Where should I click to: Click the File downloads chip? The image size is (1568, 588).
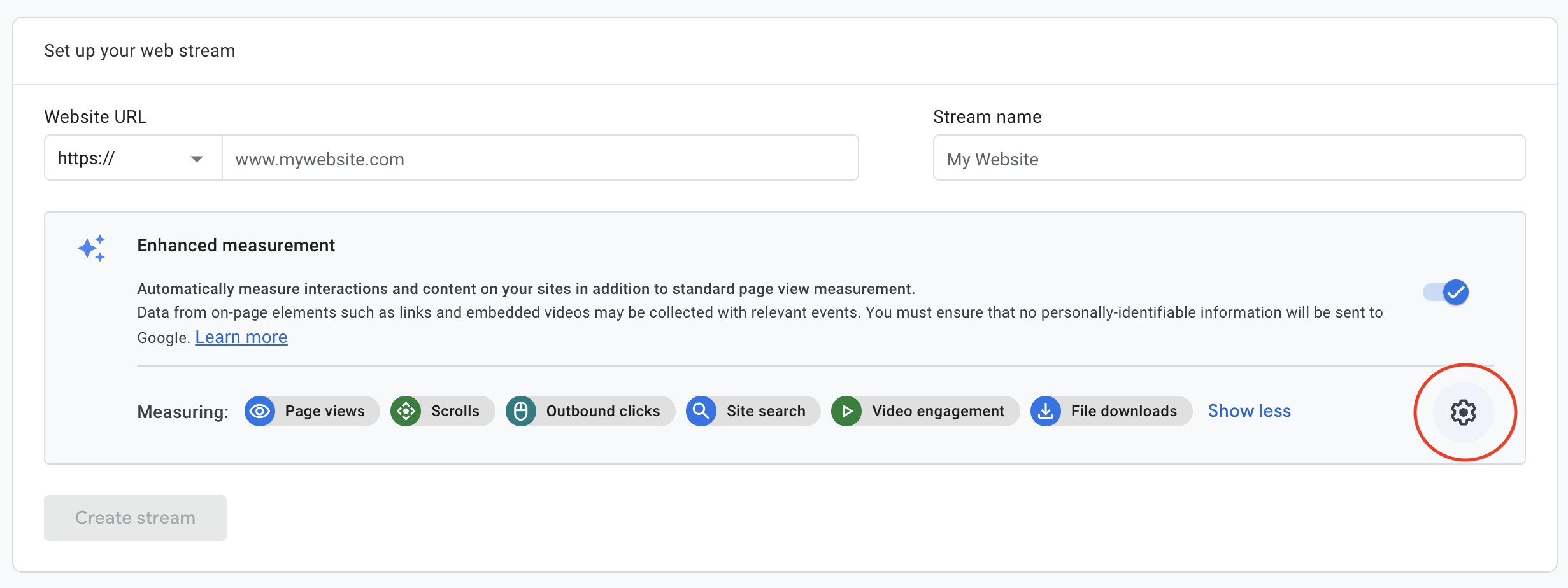[x=1110, y=411]
